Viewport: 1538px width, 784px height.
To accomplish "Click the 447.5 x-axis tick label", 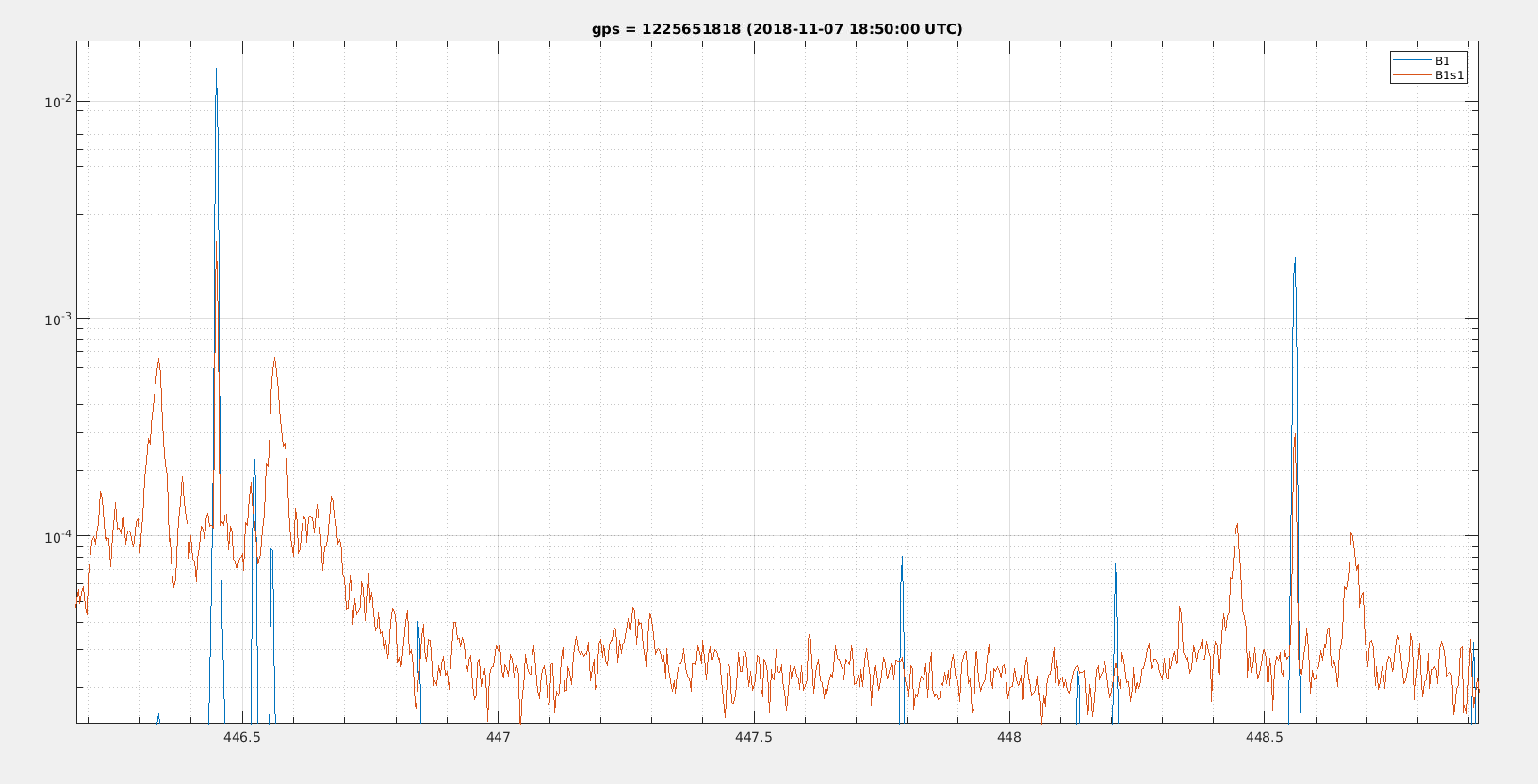I will pos(753,737).
